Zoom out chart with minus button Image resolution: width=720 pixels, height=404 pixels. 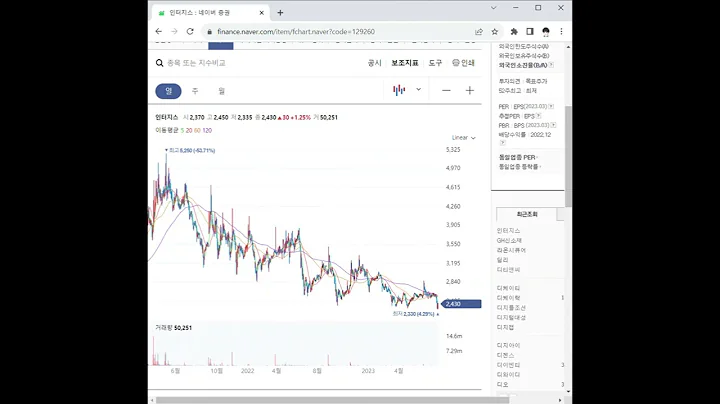pyautogui.click(x=446, y=90)
